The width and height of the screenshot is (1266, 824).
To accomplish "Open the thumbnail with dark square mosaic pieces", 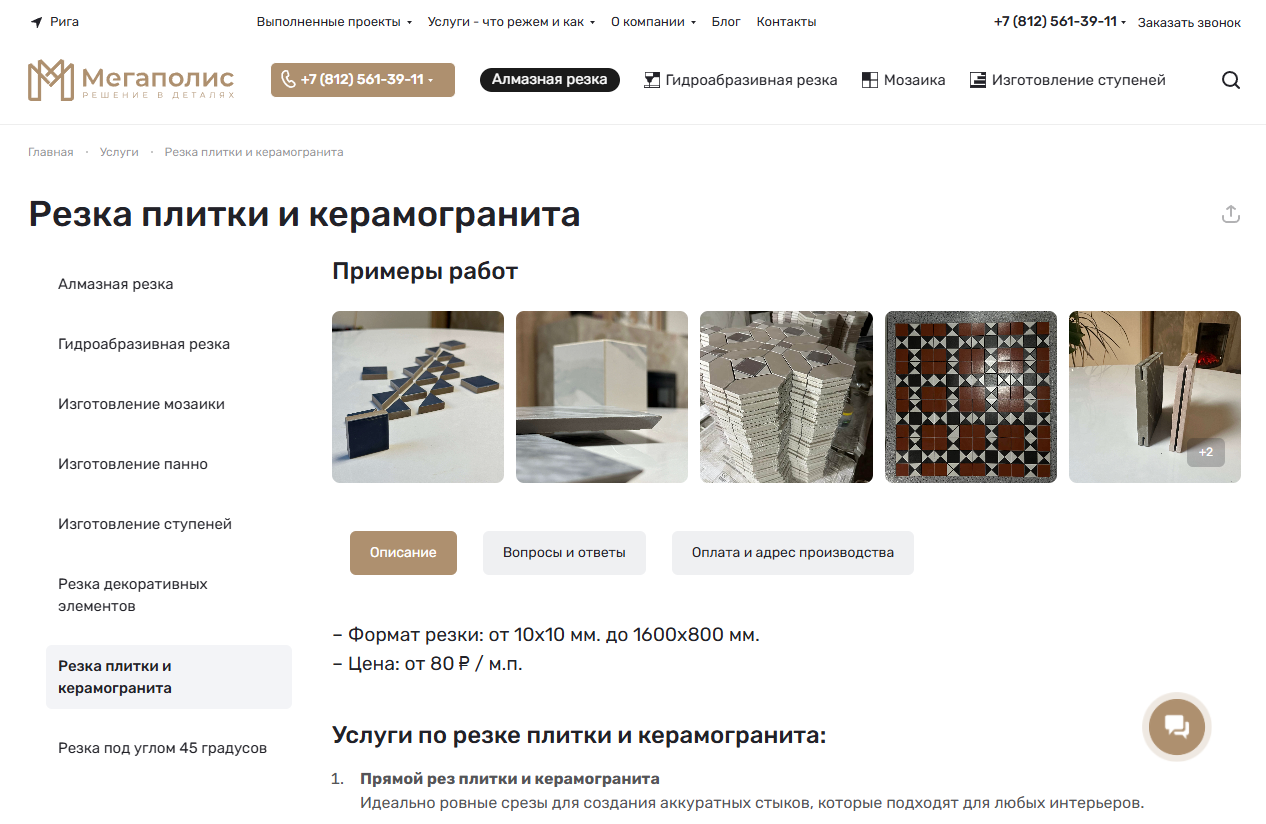I will [x=418, y=397].
